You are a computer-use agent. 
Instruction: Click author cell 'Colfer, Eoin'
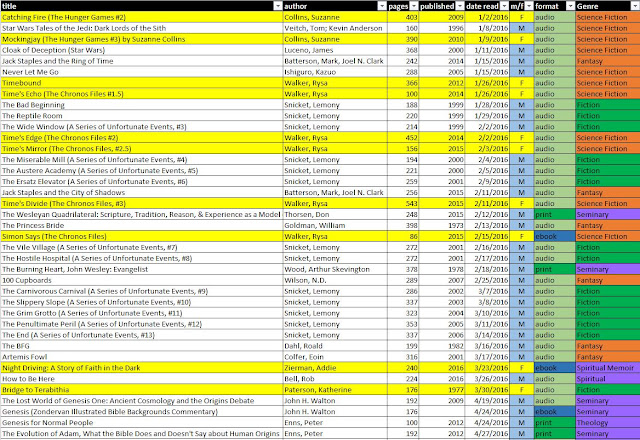coord(335,357)
